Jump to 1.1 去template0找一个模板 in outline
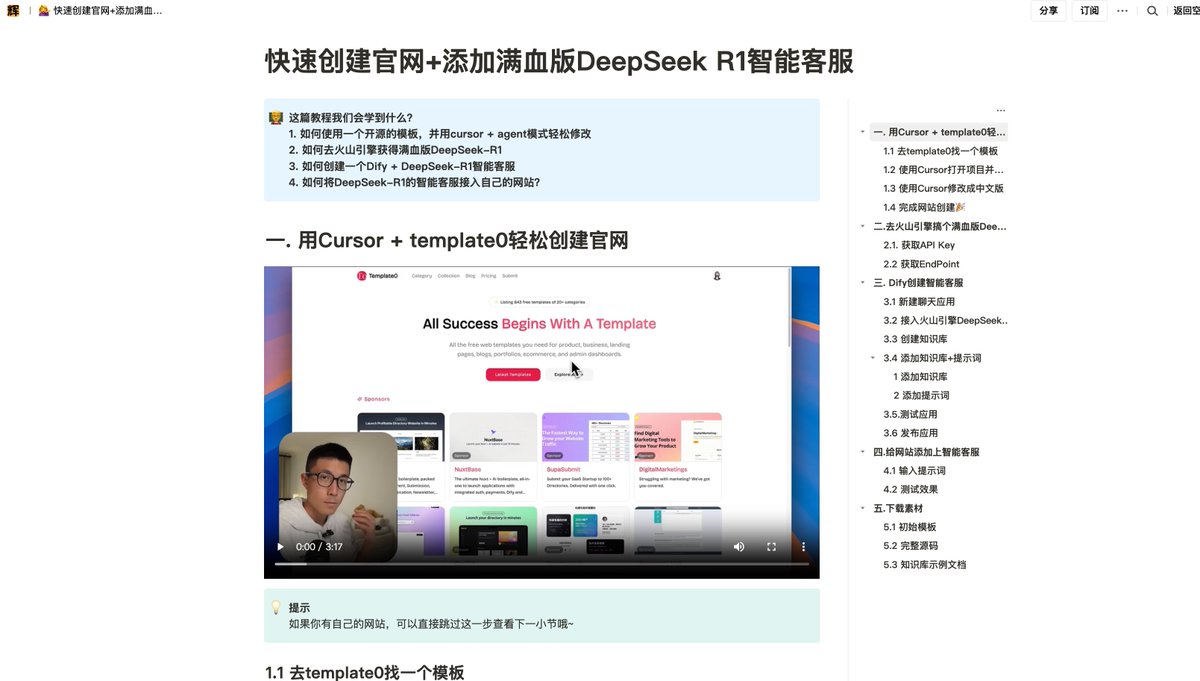1200x681 pixels. click(940, 151)
